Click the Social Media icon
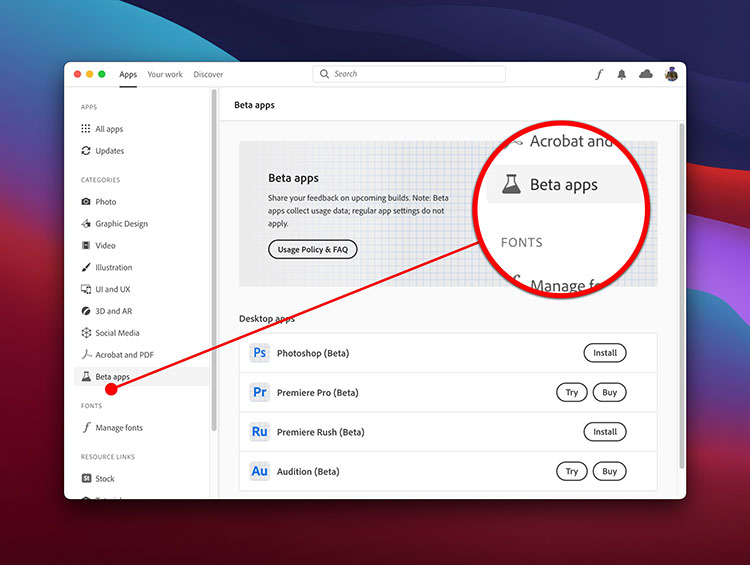Viewport: 750px width, 565px height. (86, 332)
